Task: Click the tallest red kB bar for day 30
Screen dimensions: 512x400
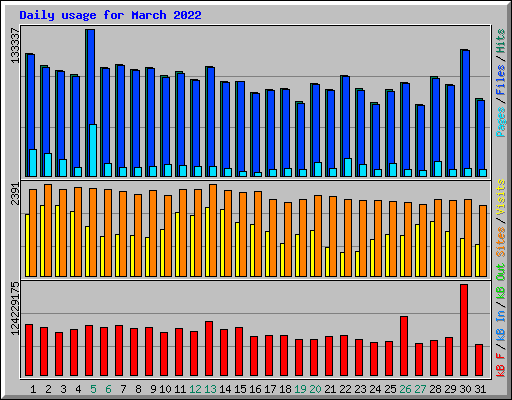Action: [464, 330]
